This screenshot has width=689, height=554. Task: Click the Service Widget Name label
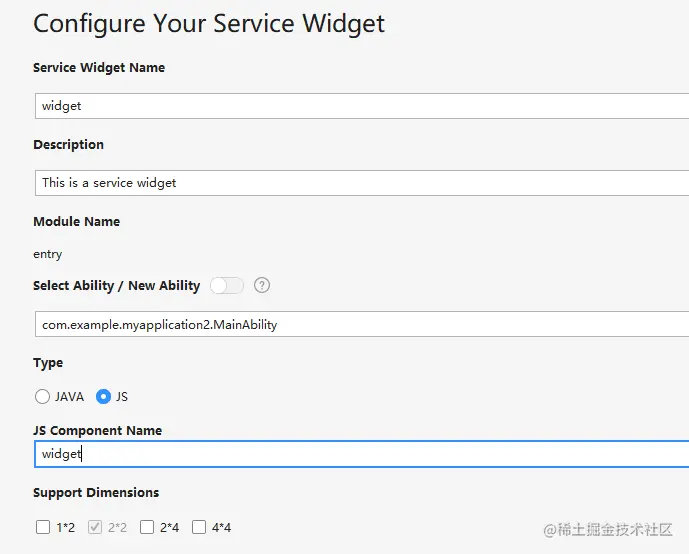[99, 68]
